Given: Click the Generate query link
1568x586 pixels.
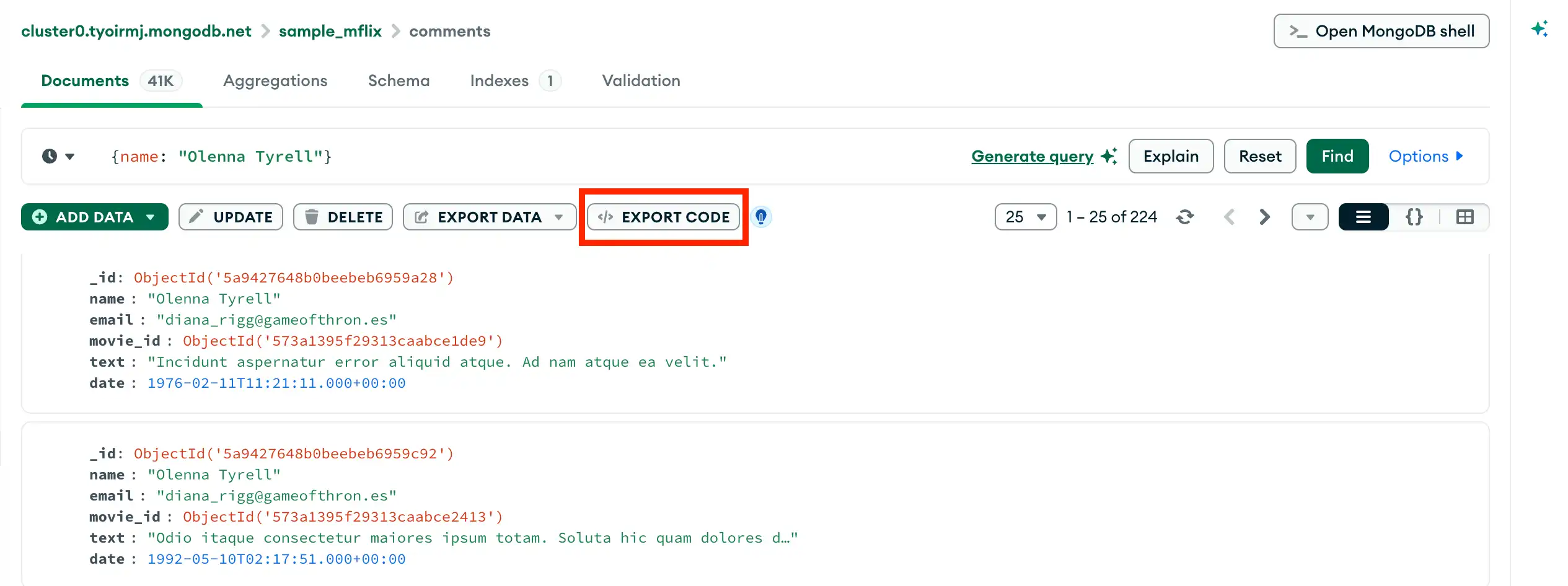Looking at the screenshot, I should point(1032,156).
